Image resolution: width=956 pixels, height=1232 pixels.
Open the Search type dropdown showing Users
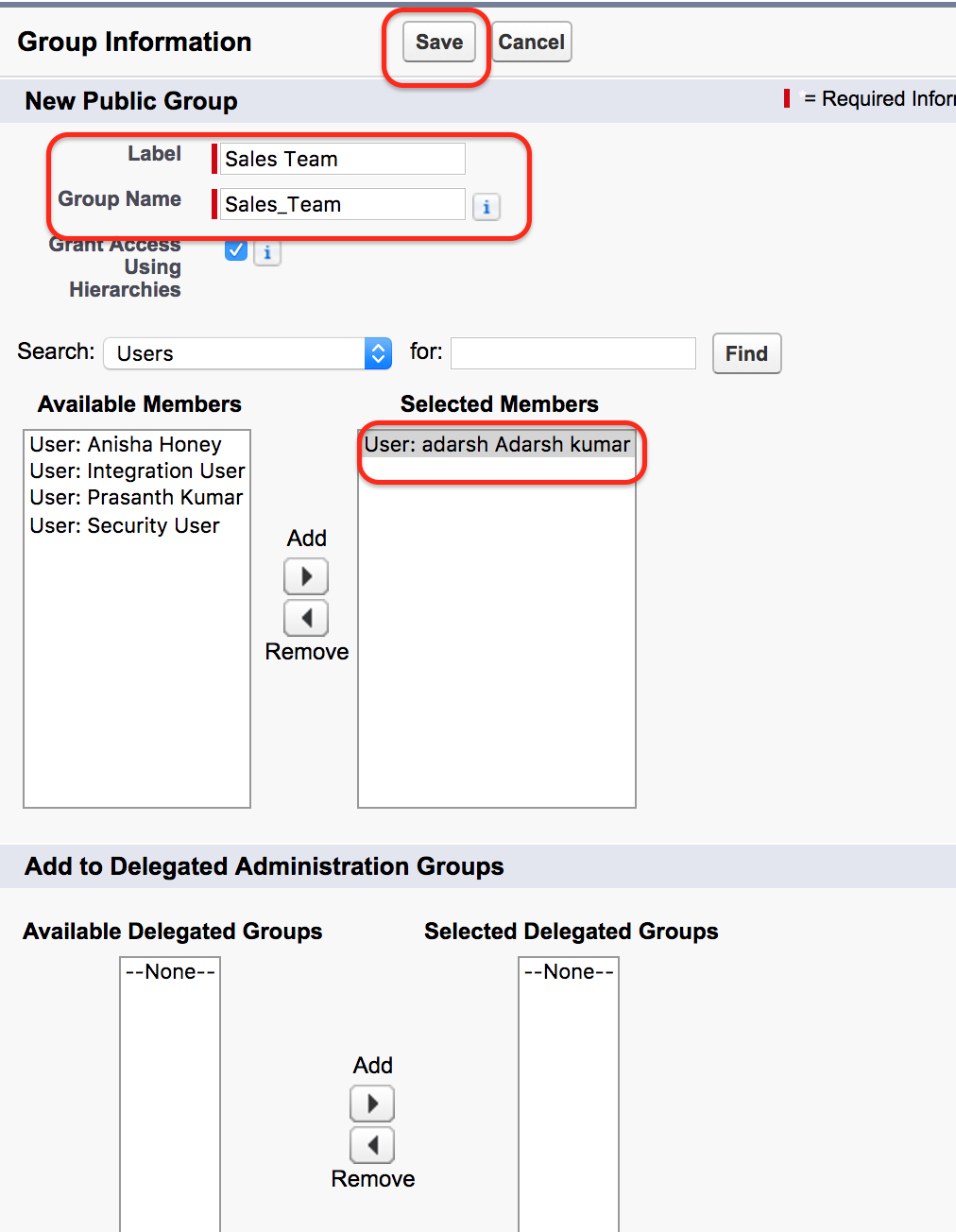[x=246, y=352]
